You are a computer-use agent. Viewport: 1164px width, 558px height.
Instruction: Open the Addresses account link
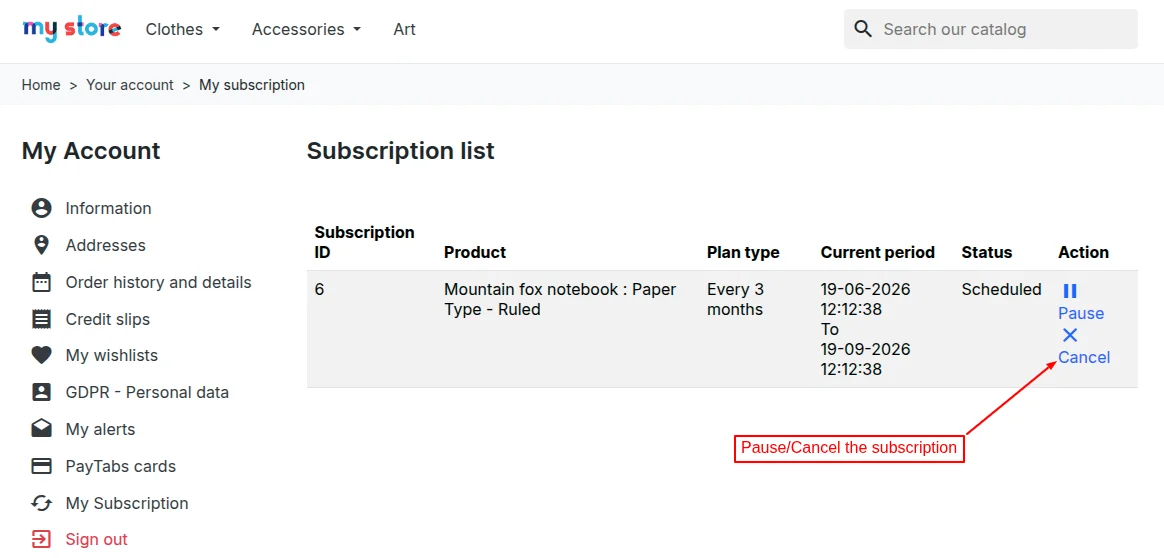[x=105, y=245]
